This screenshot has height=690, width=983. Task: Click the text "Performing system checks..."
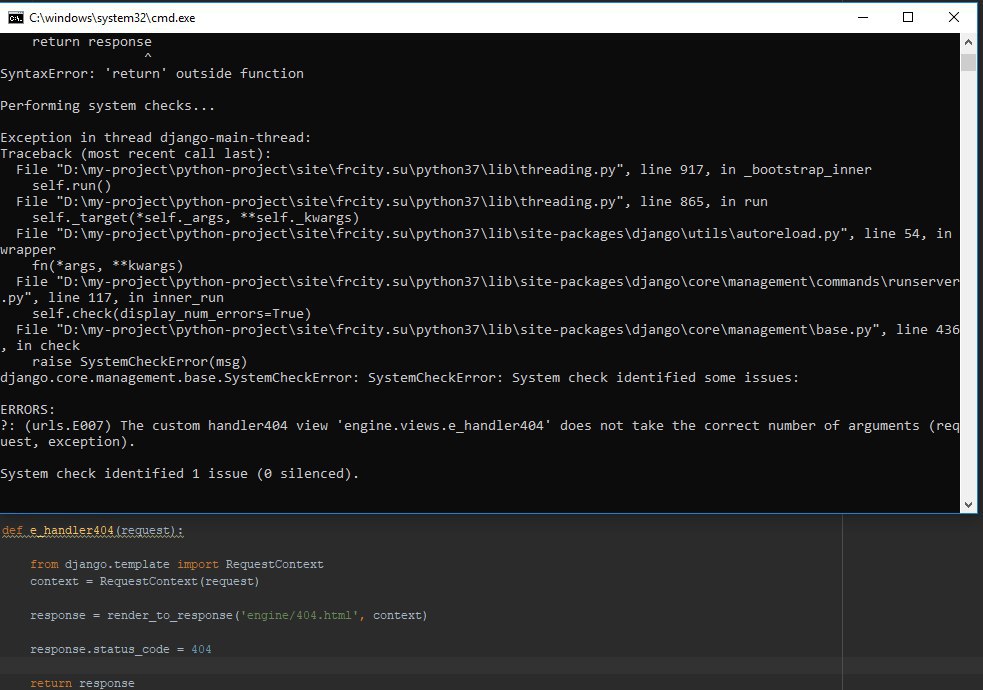107,105
